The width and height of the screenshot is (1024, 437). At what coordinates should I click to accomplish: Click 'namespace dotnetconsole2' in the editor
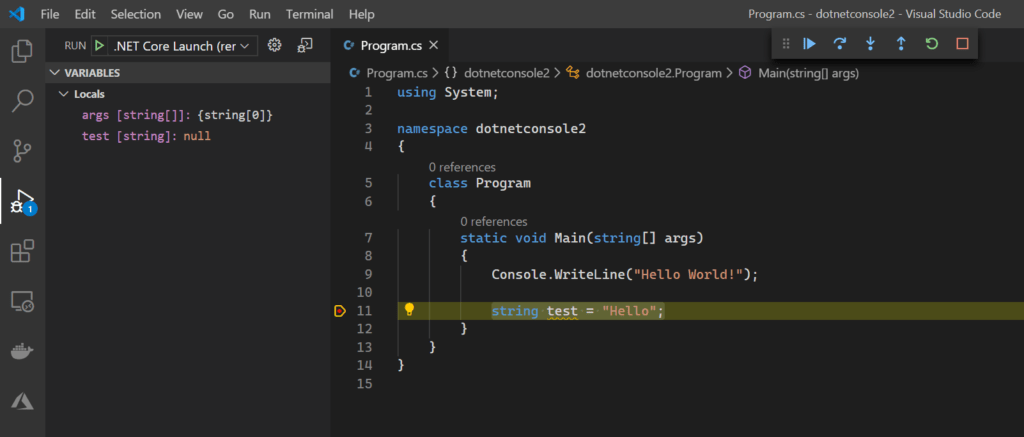(x=491, y=129)
